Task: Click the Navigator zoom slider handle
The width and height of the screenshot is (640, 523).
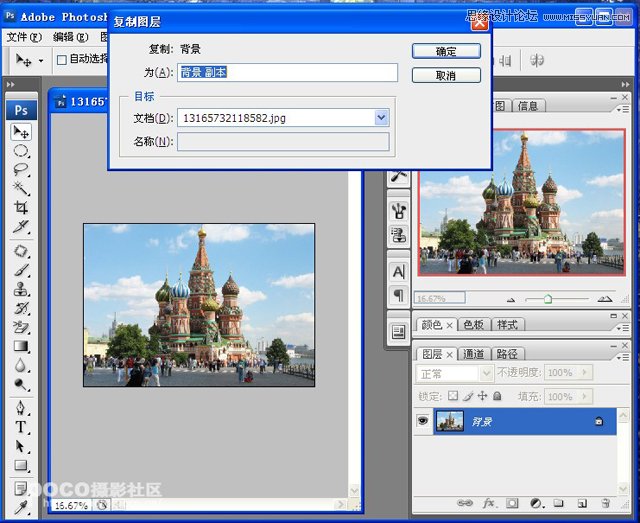Action: click(x=547, y=299)
